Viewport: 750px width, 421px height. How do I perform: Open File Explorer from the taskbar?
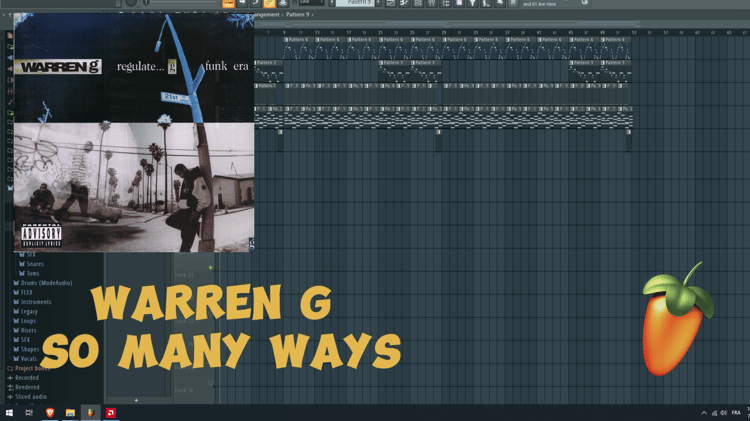pyautogui.click(x=70, y=412)
